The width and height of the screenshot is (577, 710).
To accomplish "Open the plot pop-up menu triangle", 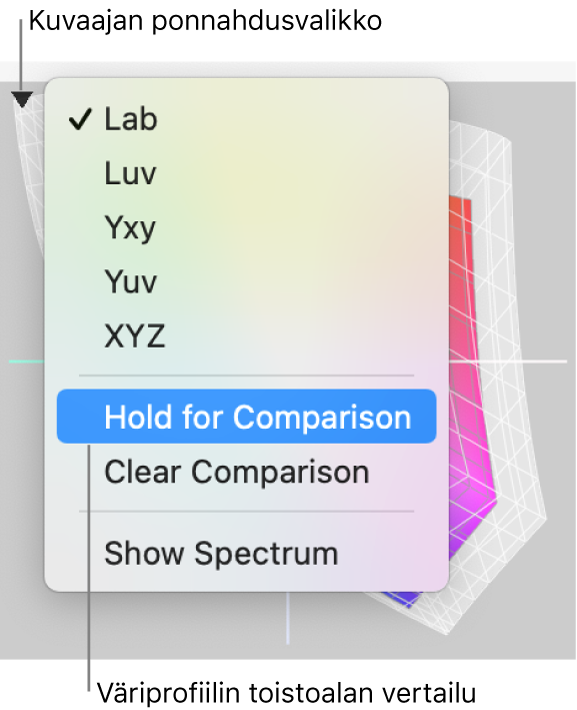I will coord(22,99).
